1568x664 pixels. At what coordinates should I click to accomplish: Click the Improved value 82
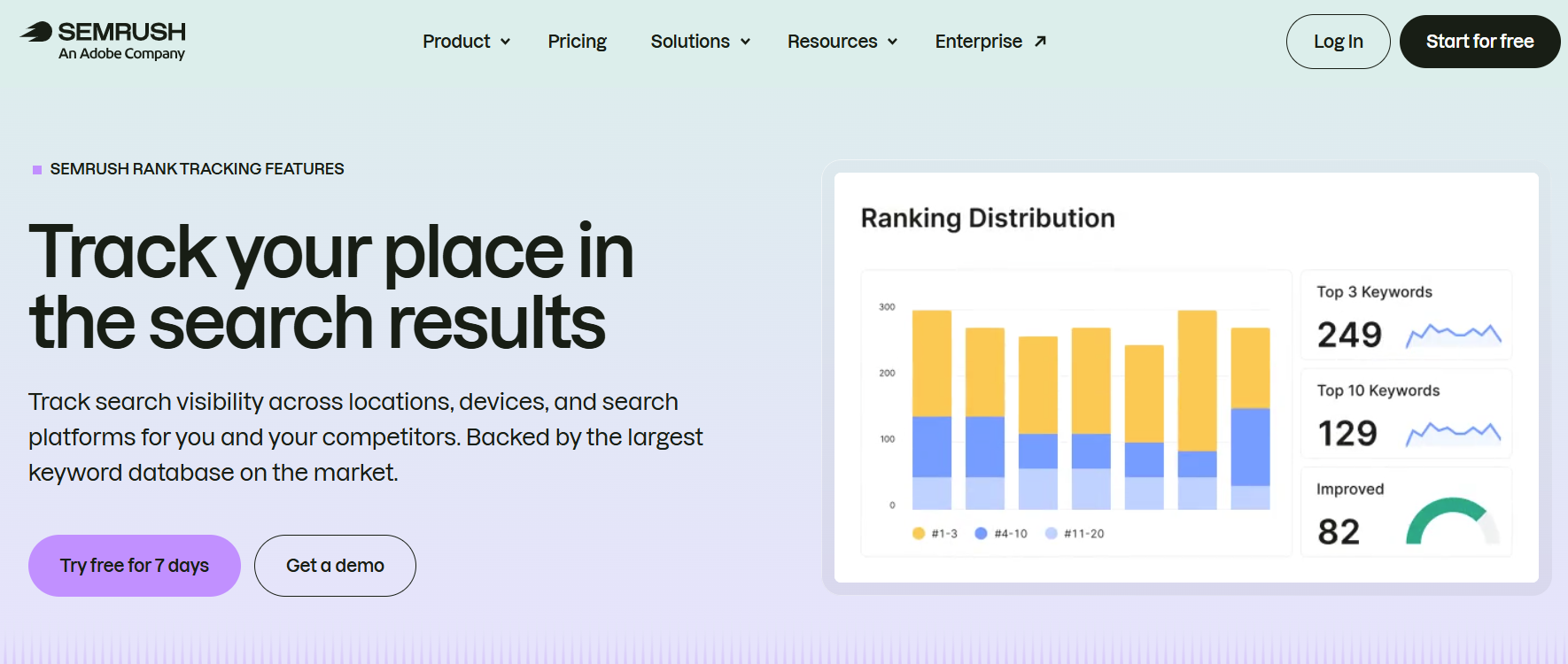[1339, 531]
